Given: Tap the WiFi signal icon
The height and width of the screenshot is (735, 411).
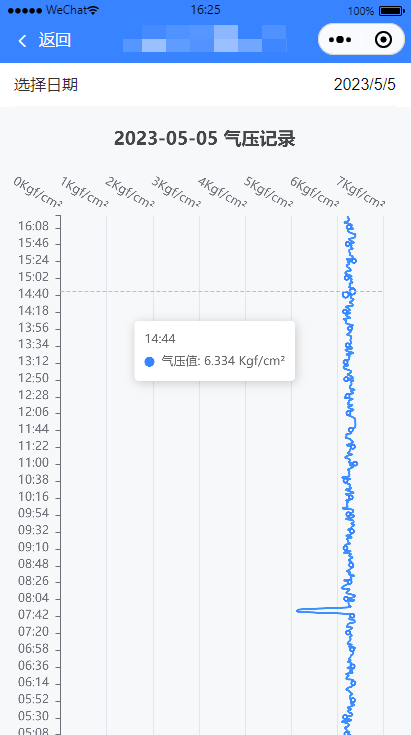Looking at the screenshot, I should pyautogui.click(x=93, y=10).
